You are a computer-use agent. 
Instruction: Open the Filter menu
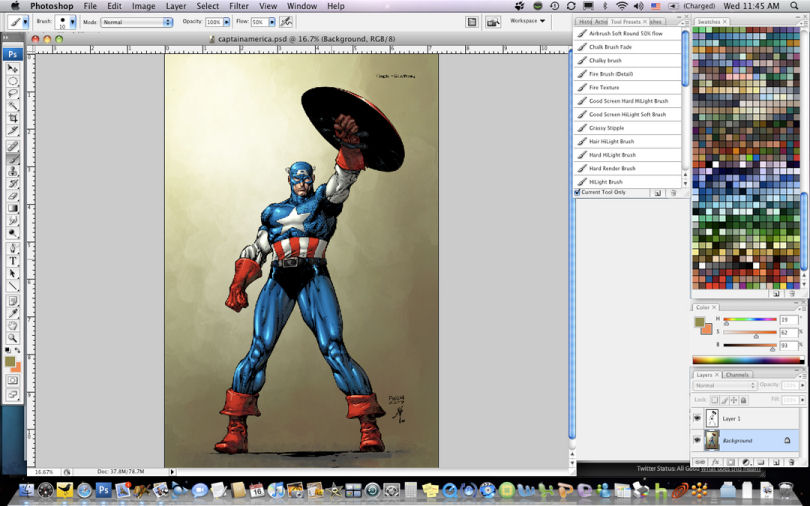(239, 6)
